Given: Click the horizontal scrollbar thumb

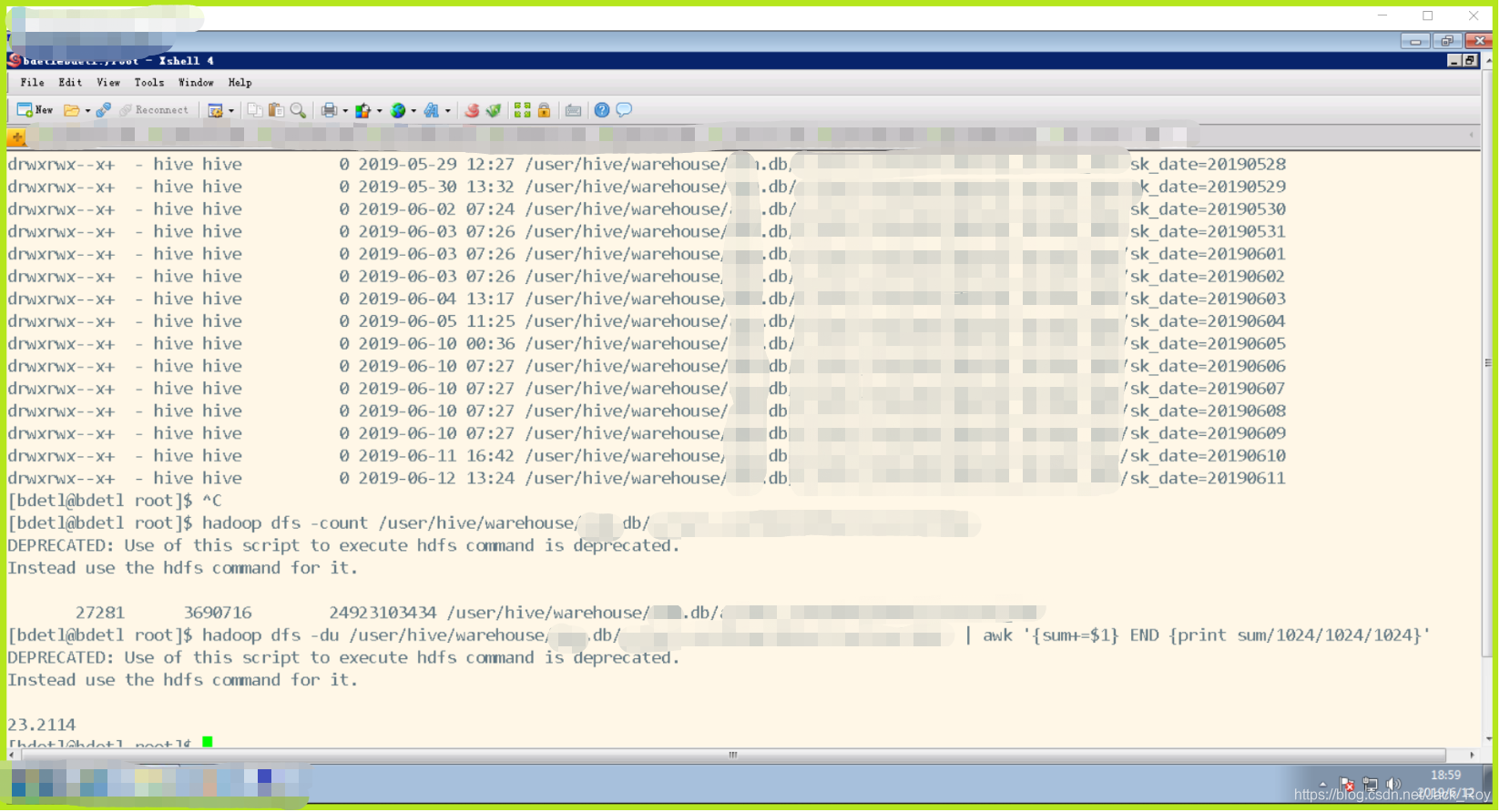Looking at the screenshot, I should click(x=733, y=755).
